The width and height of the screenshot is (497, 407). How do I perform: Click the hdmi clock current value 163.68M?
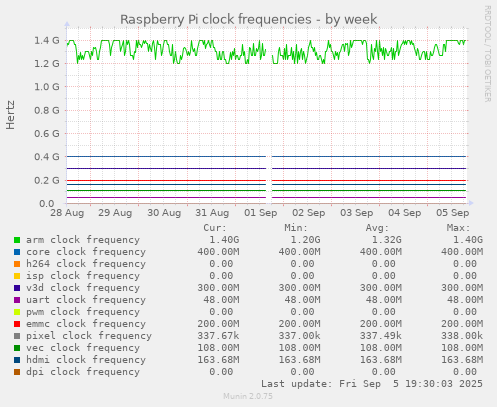pos(218,360)
